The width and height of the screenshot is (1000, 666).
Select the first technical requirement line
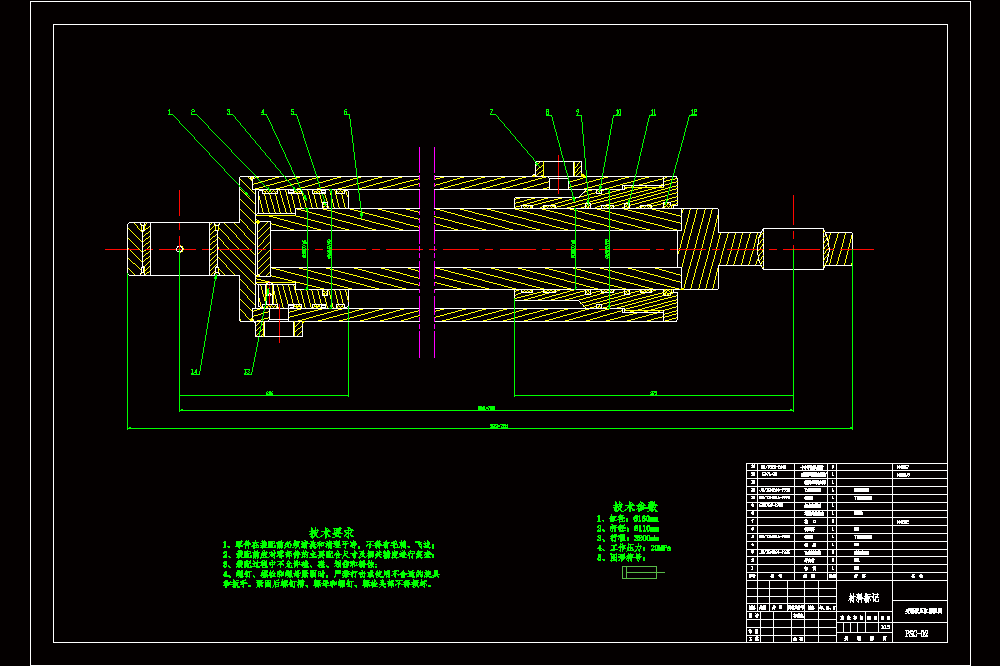(x=329, y=545)
